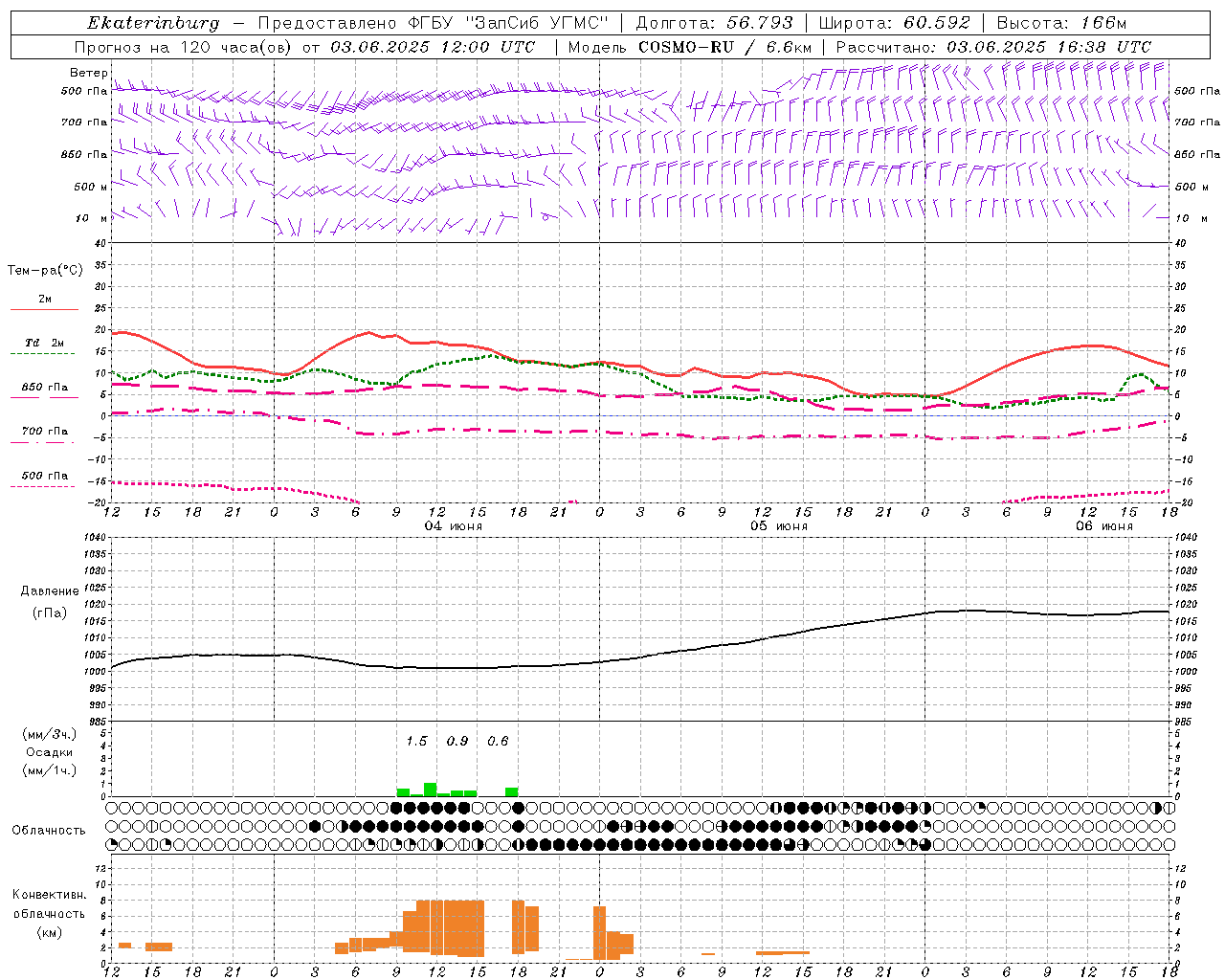Click the "Осадки" precipitation label
The width and height of the screenshot is (1225, 980).
click(x=50, y=752)
